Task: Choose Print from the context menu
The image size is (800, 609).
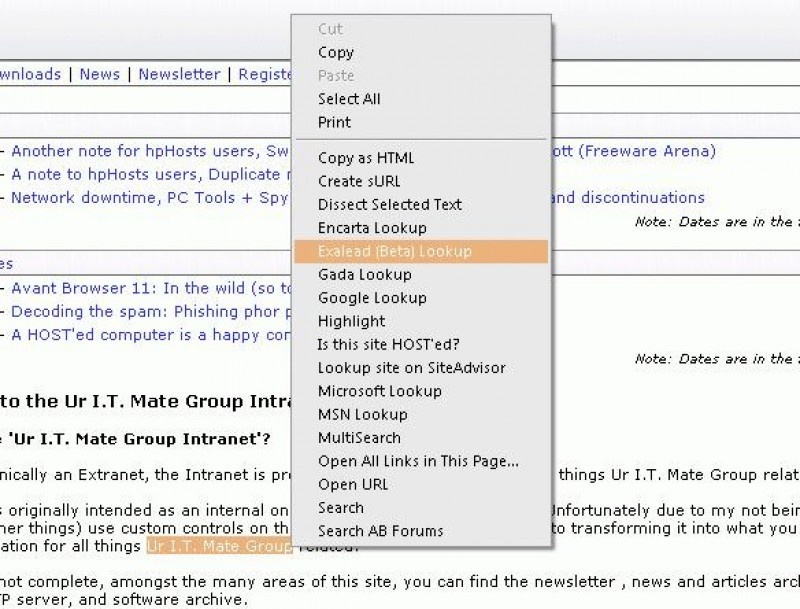Action: 334,122
